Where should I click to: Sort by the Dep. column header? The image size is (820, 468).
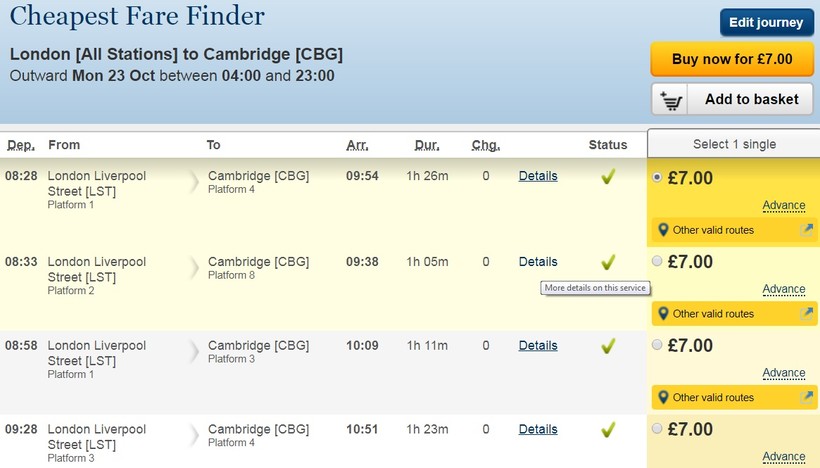click(x=19, y=146)
